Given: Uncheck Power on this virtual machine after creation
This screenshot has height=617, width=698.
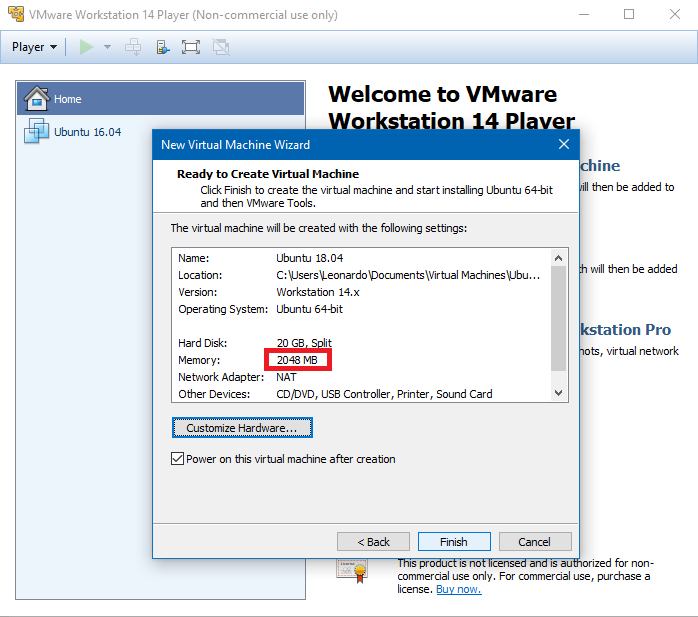Looking at the screenshot, I should click(x=177, y=459).
